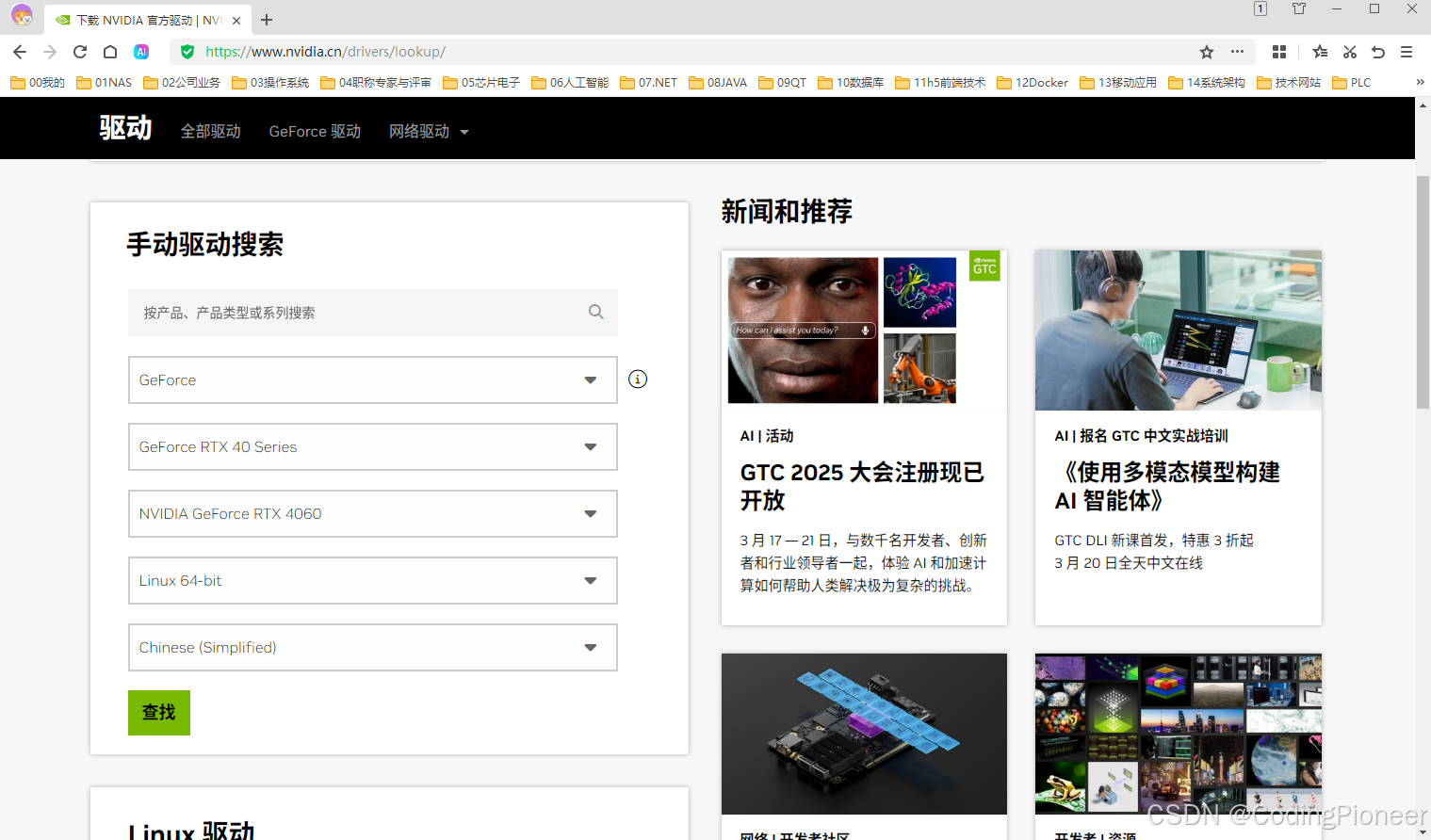This screenshot has width=1431, height=840.
Task: Click the search magnifier icon in product field
Action: click(x=596, y=312)
